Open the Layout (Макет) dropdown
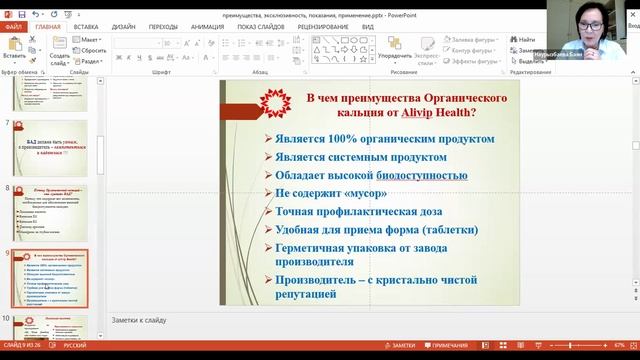 coord(87,40)
